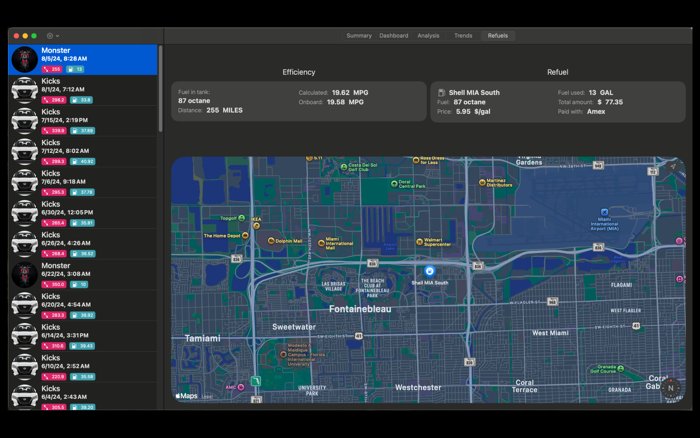
Task: Select Kicks refuel from 7/12/24, 8:02 AM
Action: (x=83, y=152)
